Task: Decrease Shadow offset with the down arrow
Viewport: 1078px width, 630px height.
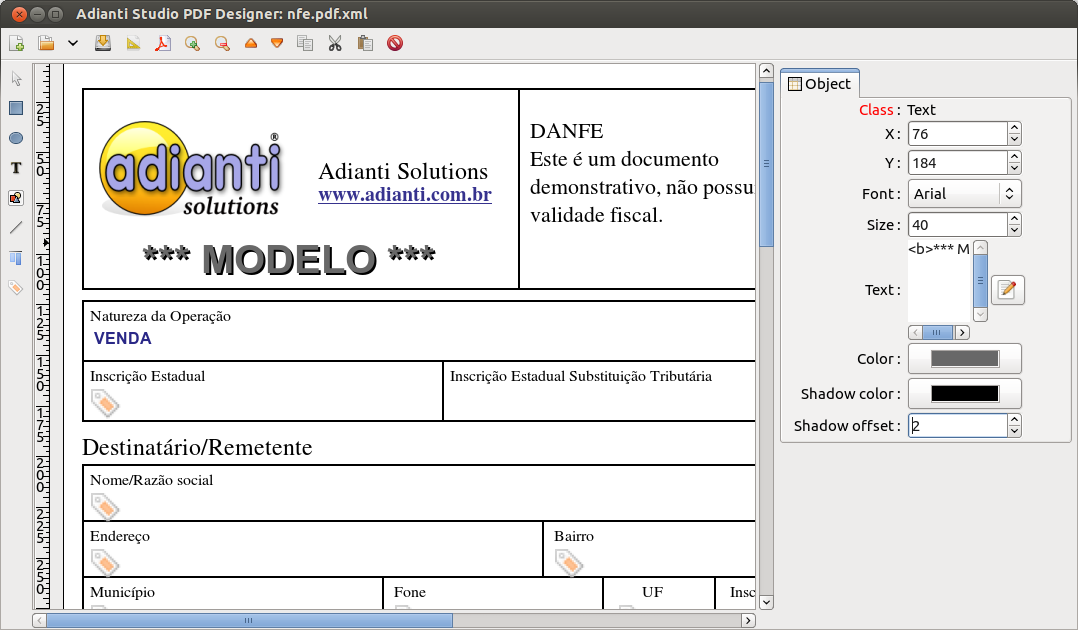Action: pyautogui.click(x=1014, y=431)
